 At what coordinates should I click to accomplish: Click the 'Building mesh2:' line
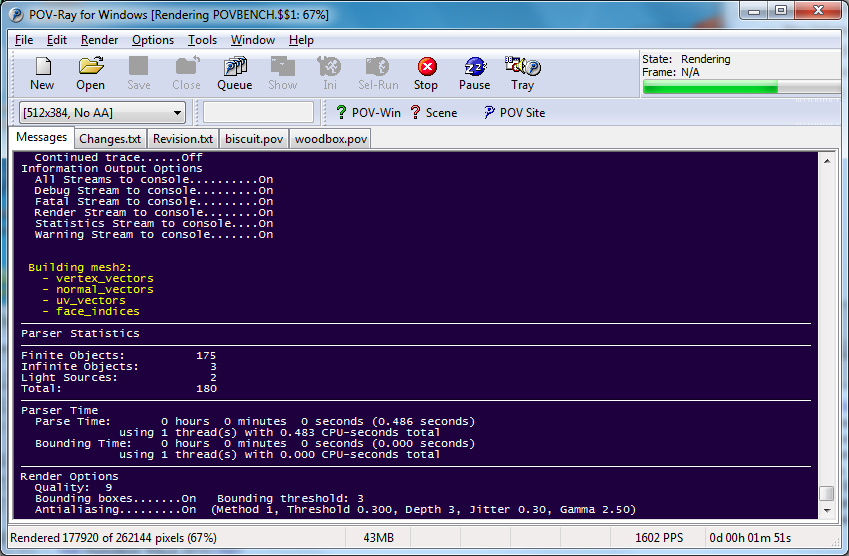pyautogui.click(x=80, y=267)
